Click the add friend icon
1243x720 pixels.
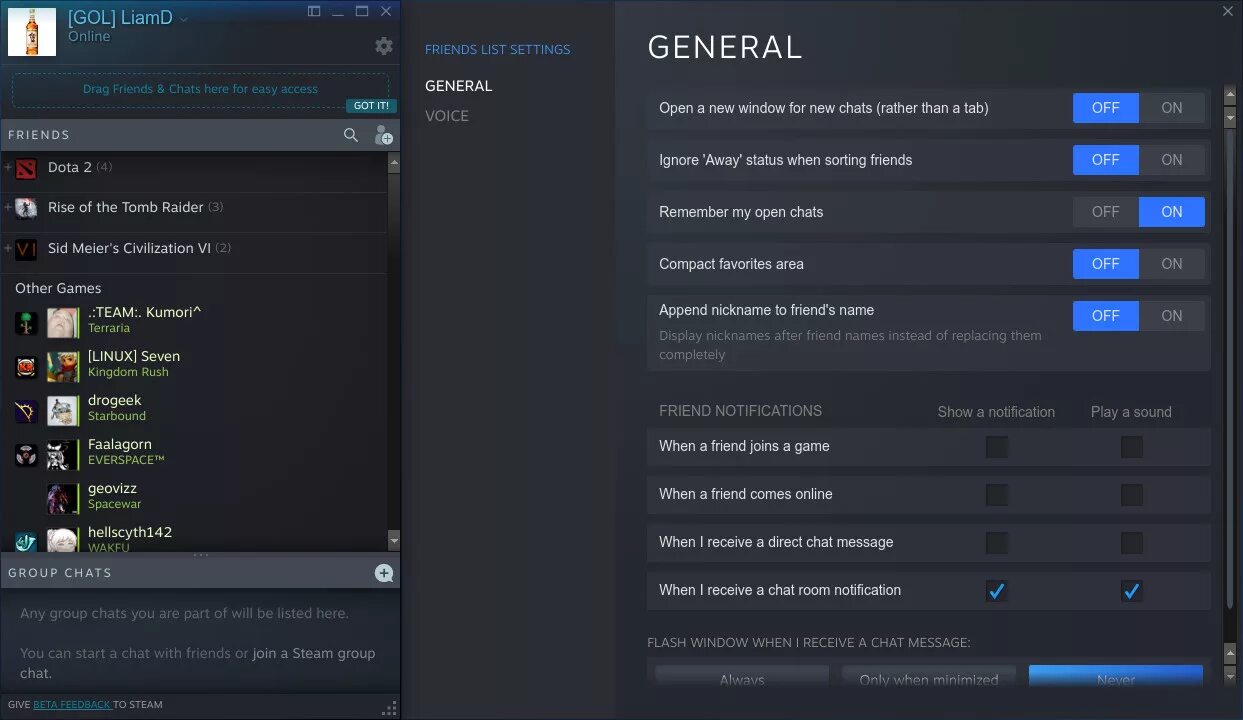[383, 135]
